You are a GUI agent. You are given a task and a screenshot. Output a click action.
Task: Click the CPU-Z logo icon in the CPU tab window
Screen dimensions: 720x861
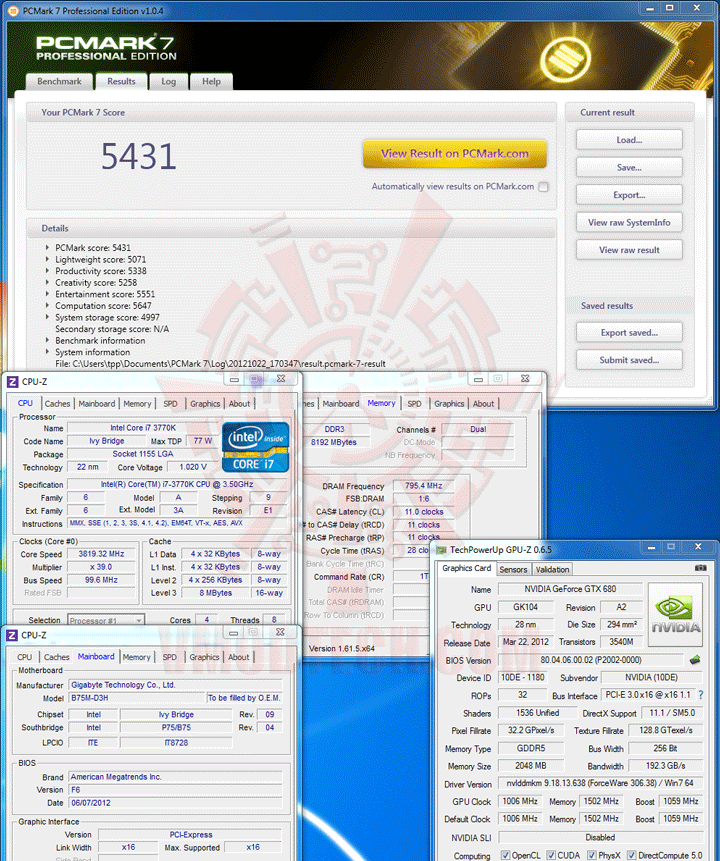(x=12, y=382)
